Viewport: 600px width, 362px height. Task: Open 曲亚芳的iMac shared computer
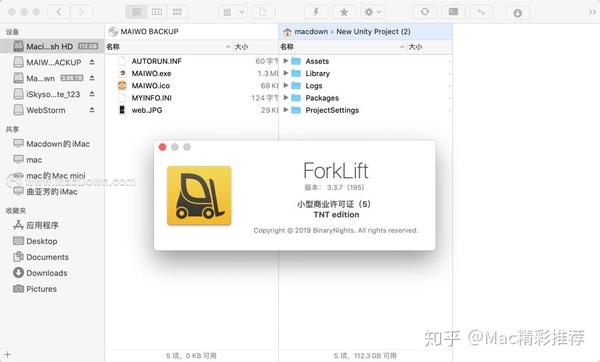point(45,191)
